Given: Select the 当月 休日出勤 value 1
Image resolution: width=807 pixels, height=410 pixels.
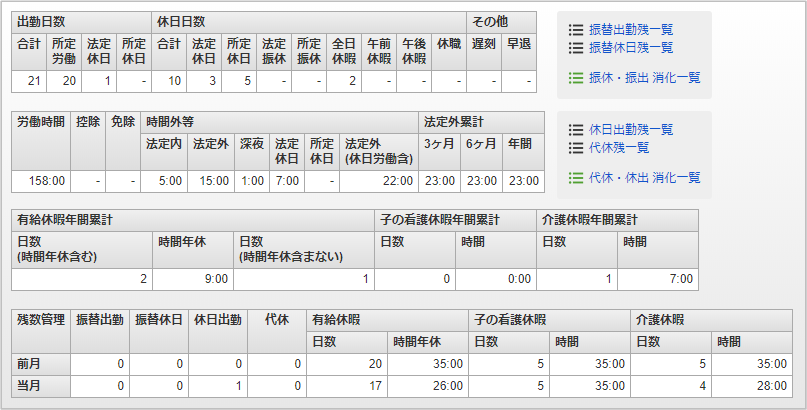Looking at the screenshot, I should pos(218,386).
